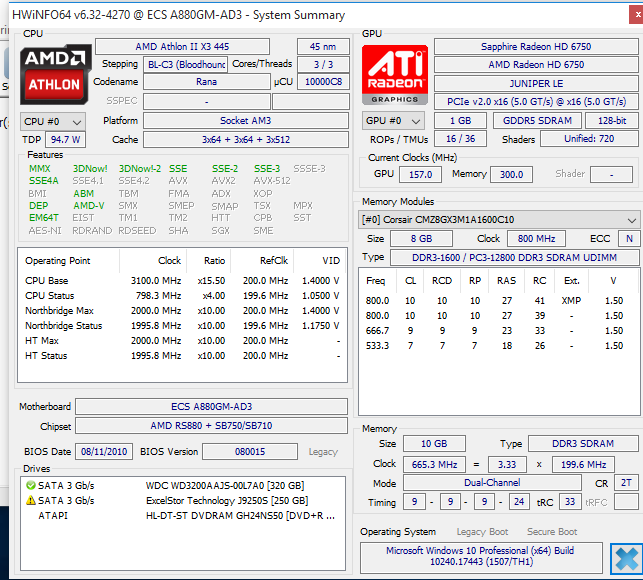Click the AMD Athlon CPU logo
The height and width of the screenshot is (580, 643).
55,74
